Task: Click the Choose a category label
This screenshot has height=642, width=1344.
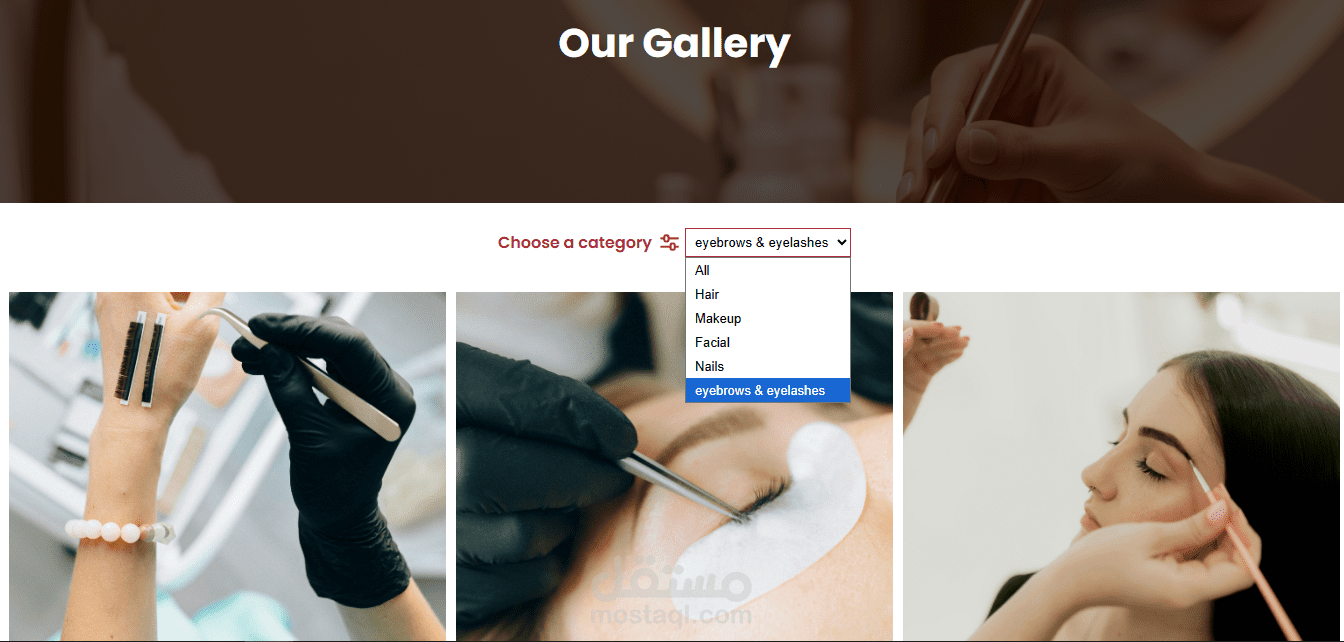Action: [x=574, y=243]
